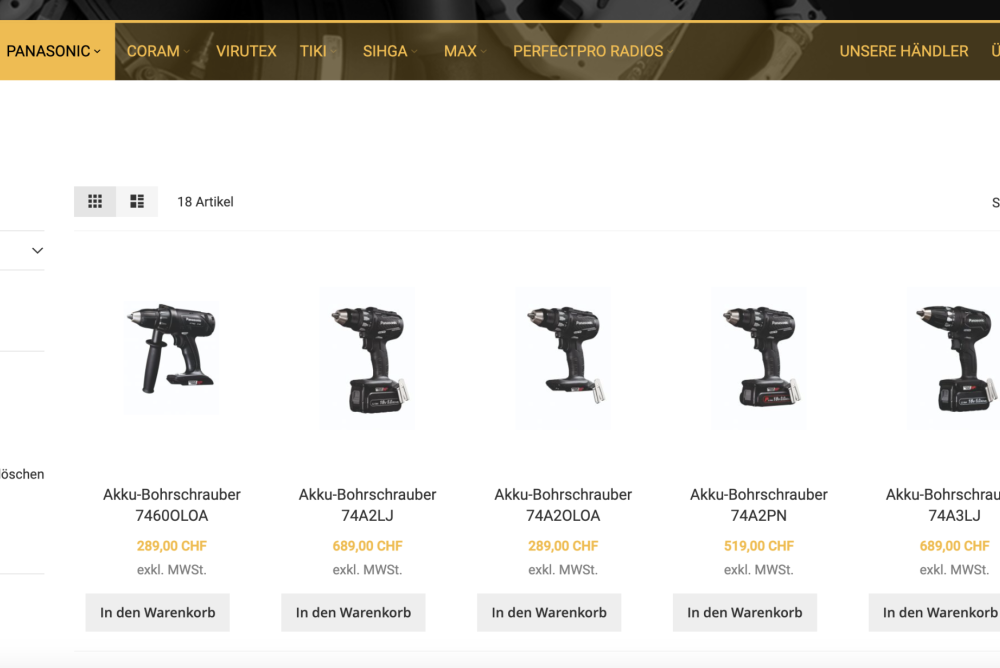The image size is (1000, 668).
Task: Add Akku-Bohrschrauber 74A2PN to cart
Action: (745, 612)
